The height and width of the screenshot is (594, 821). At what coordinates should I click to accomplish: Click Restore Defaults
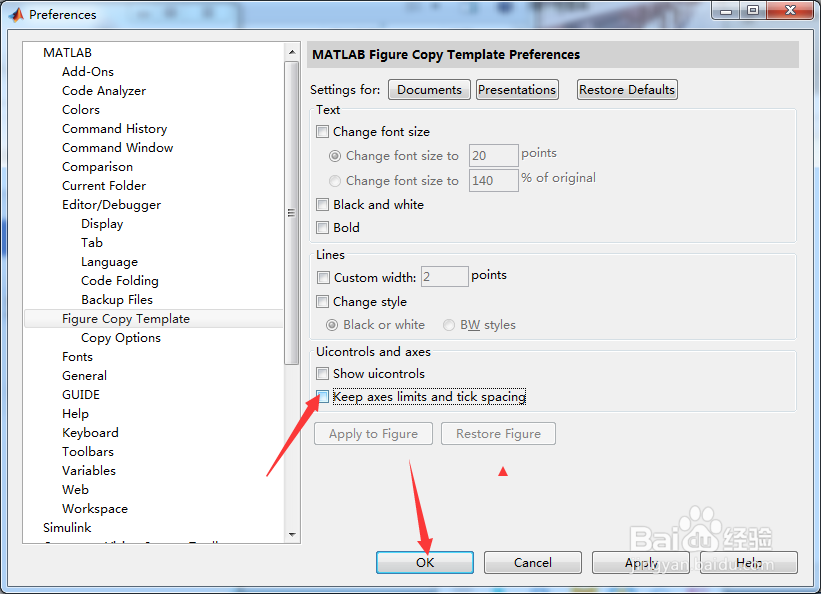(627, 89)
